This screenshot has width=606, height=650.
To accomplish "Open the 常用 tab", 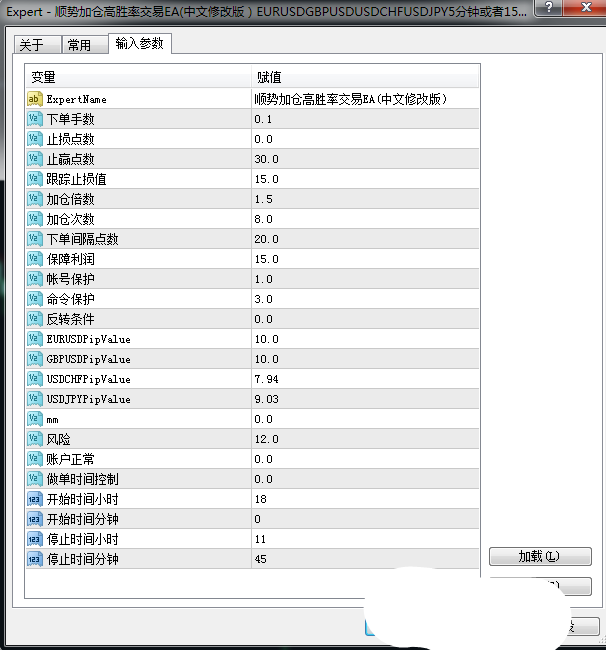I will coord(79,46).
